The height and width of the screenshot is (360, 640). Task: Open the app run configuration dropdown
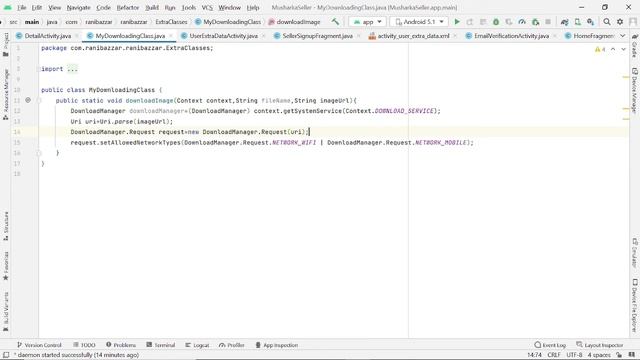[x=367, y=22]
